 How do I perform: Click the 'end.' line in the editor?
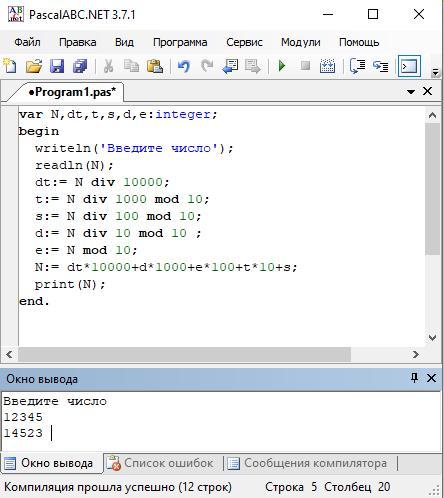[34, 301]
